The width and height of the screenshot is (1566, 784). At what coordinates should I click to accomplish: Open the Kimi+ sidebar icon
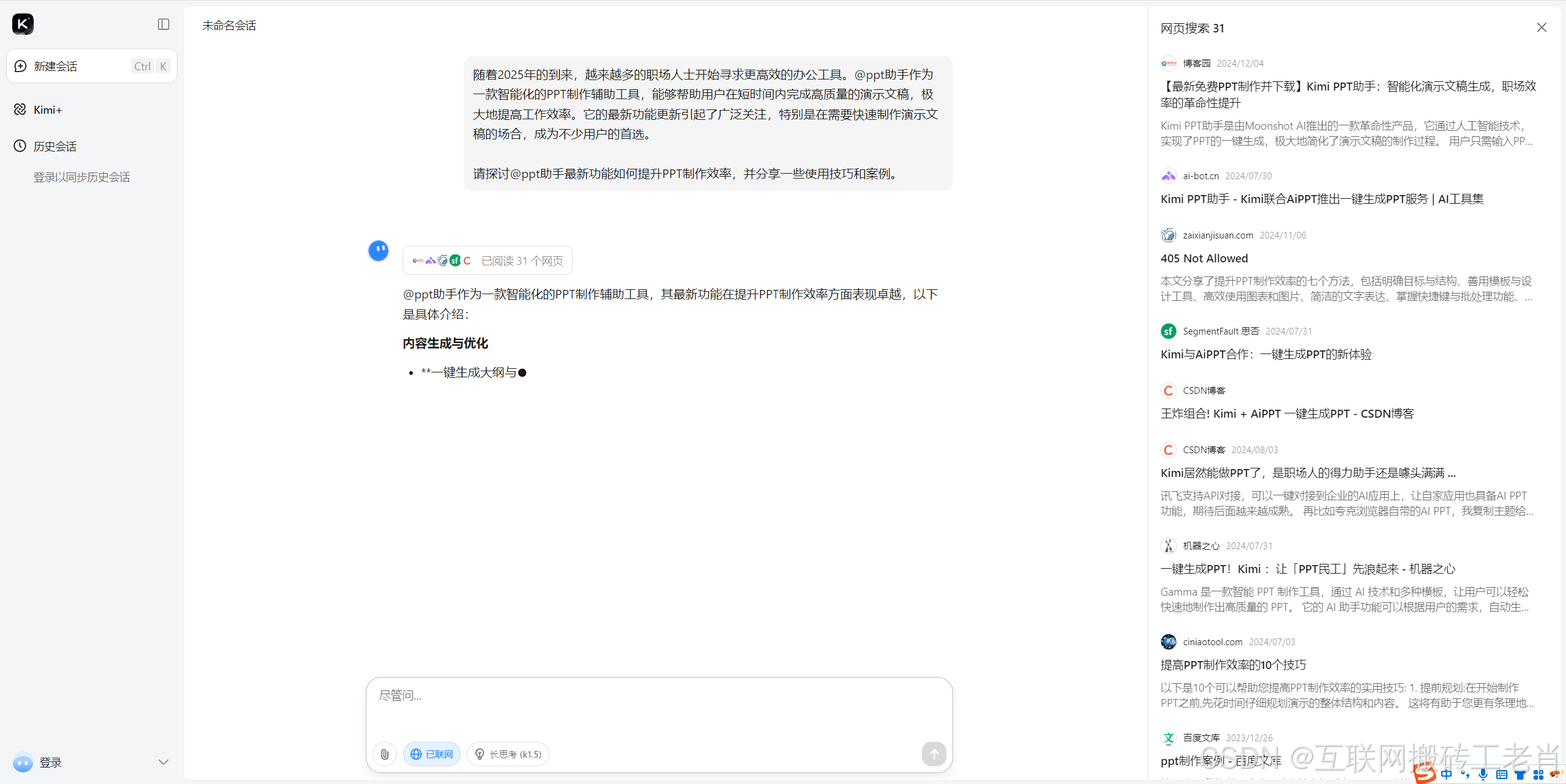pyautogui.click(x=20, y=109)
